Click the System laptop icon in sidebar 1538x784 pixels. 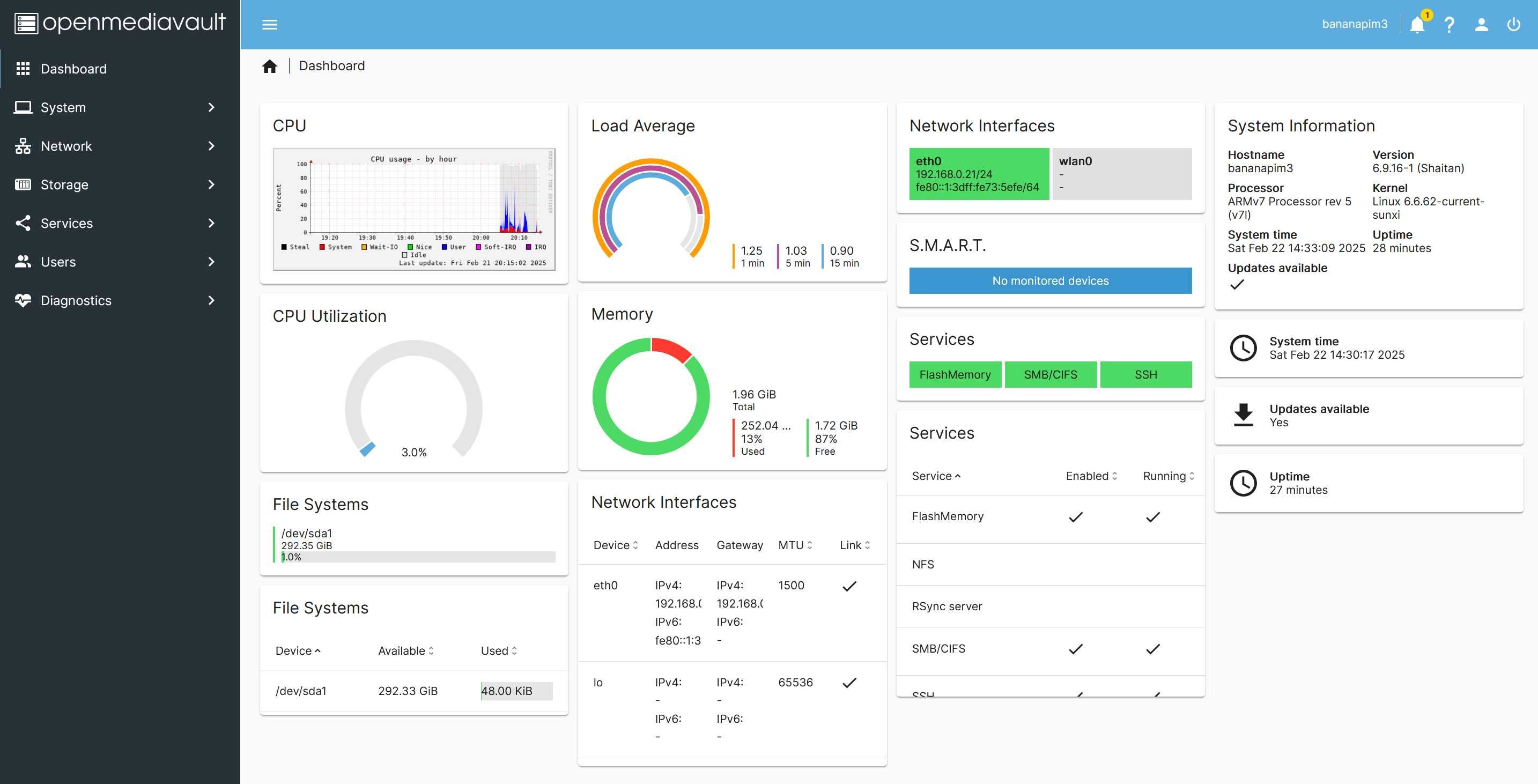[x=23, y=107]
